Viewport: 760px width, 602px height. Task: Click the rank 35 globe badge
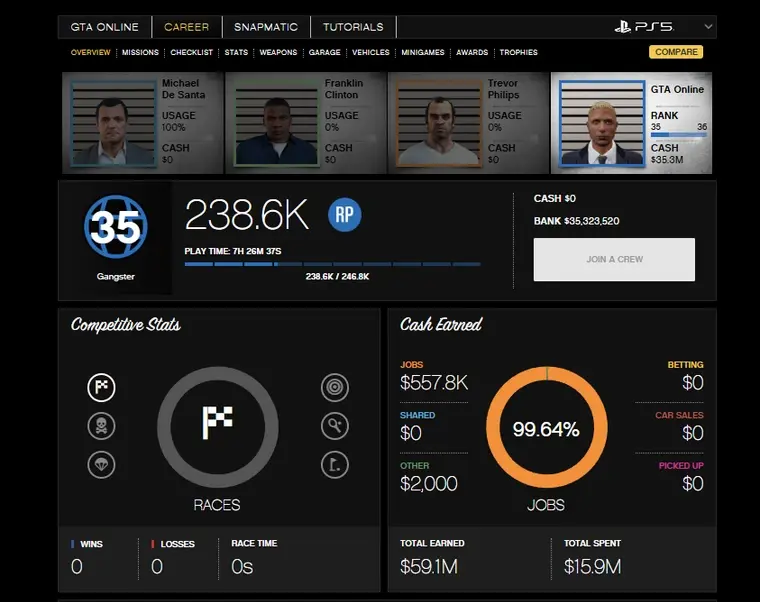click(115, 227)
